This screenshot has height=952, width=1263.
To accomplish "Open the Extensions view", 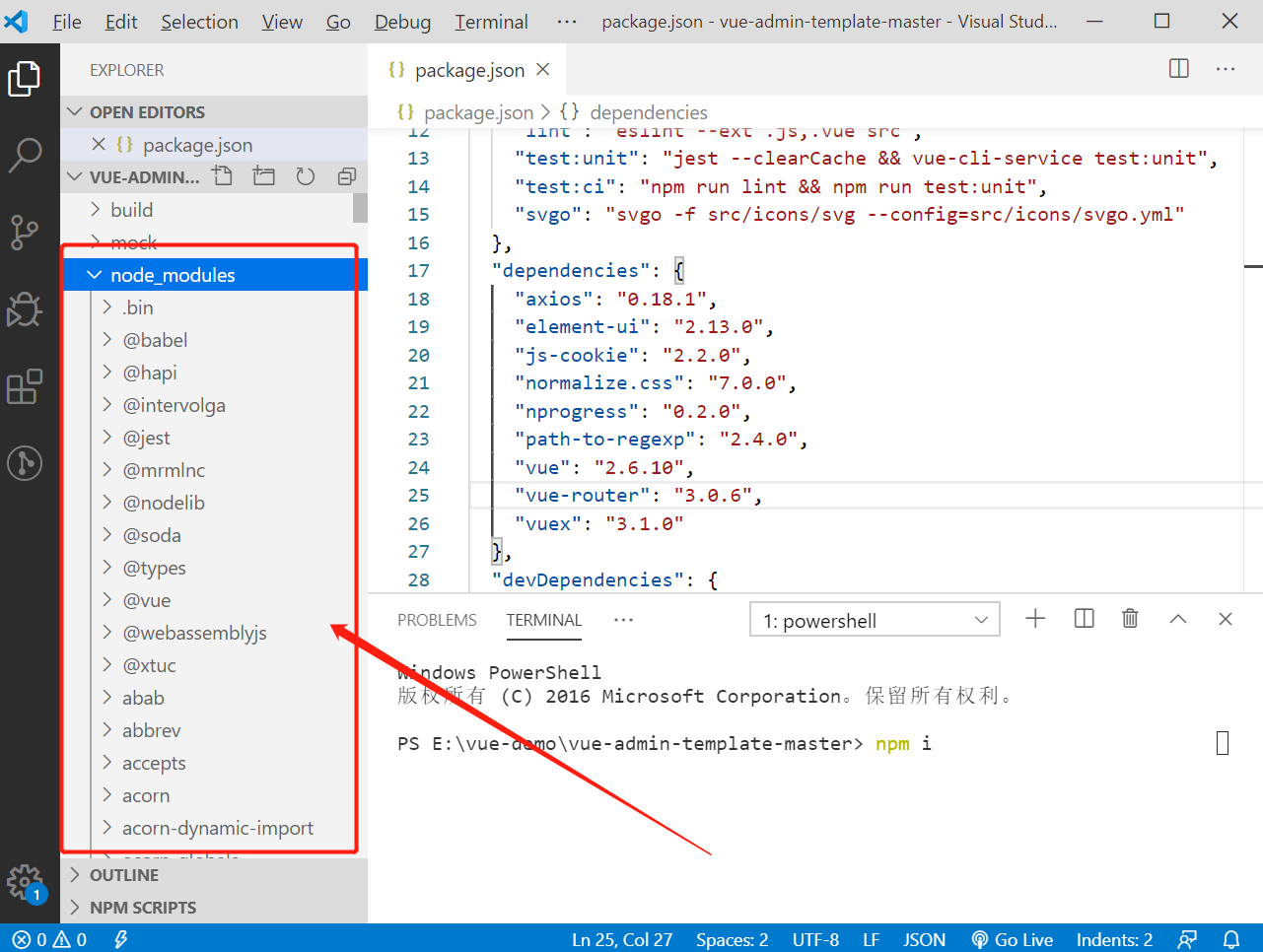I will tap(25, 386).
